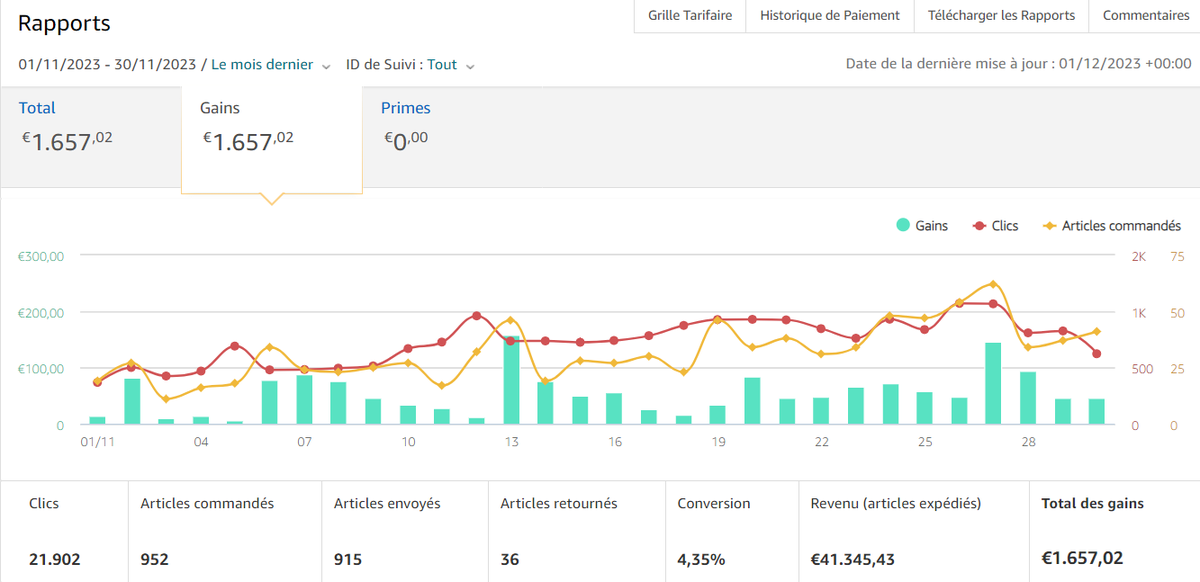Click the '2K' right axis label
This screenshot has width=1200, height=582.
1139,256
